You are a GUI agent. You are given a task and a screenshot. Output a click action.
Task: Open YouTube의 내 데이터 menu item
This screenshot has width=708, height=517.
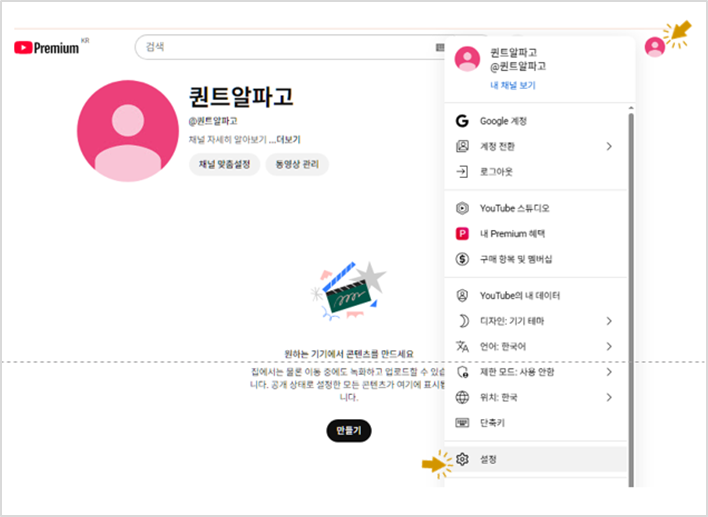click(536, 296)
